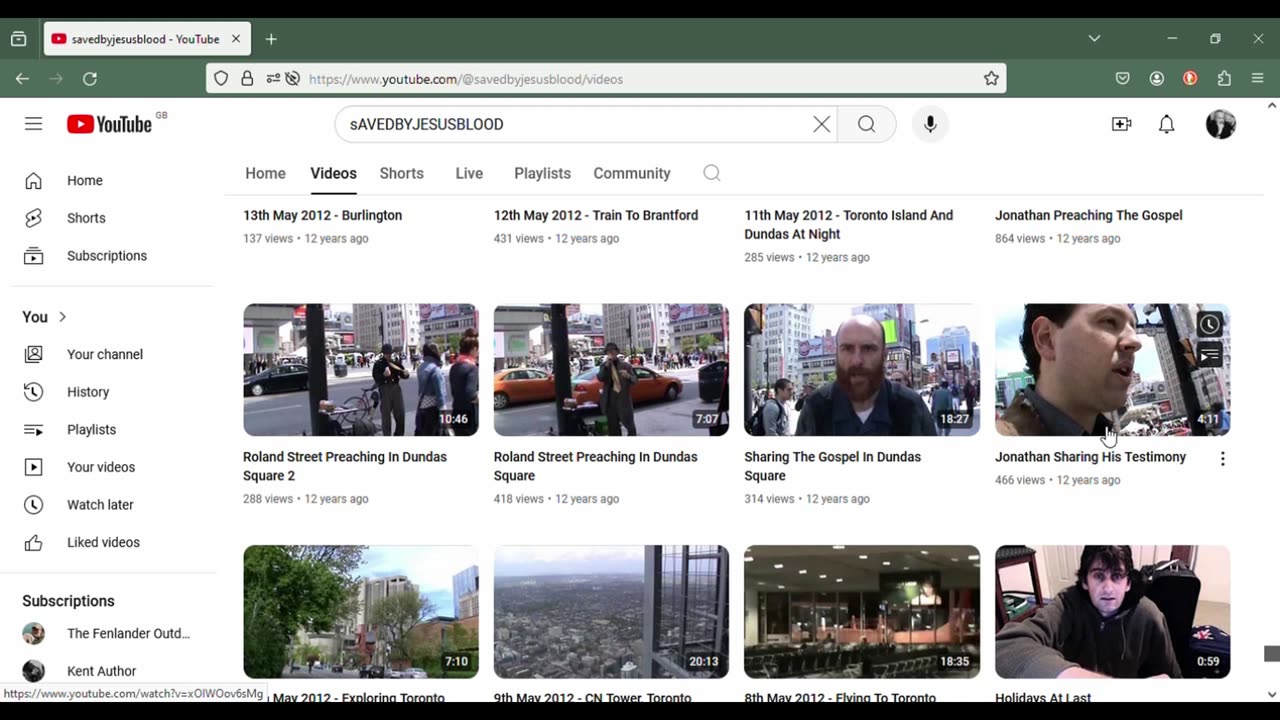The width and height of the screenshot is (1280, 720).
Task: Go back with the browser back arrow
Action: [22, 78]
